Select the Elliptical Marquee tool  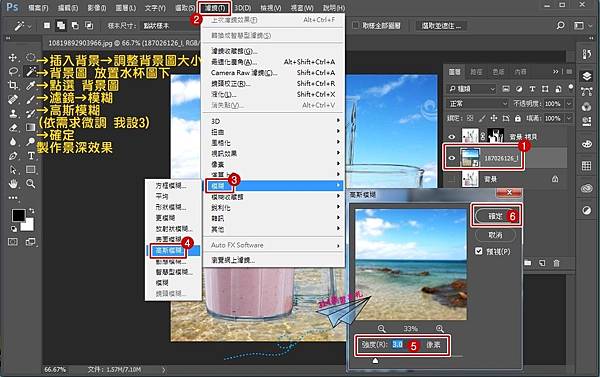coord(31,57)
